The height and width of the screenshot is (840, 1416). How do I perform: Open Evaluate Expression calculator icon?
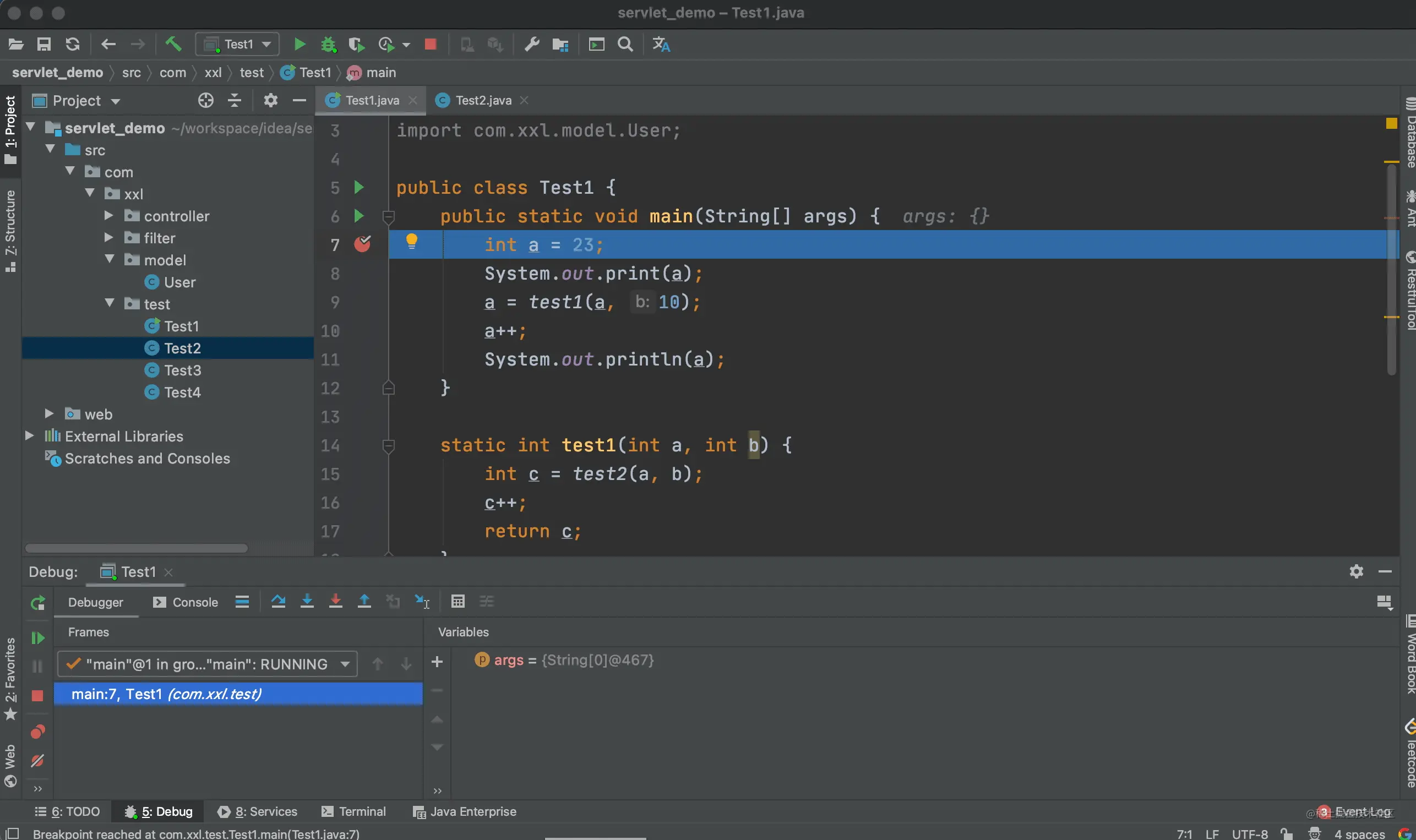pyautogui.click(x=458, y=601)
